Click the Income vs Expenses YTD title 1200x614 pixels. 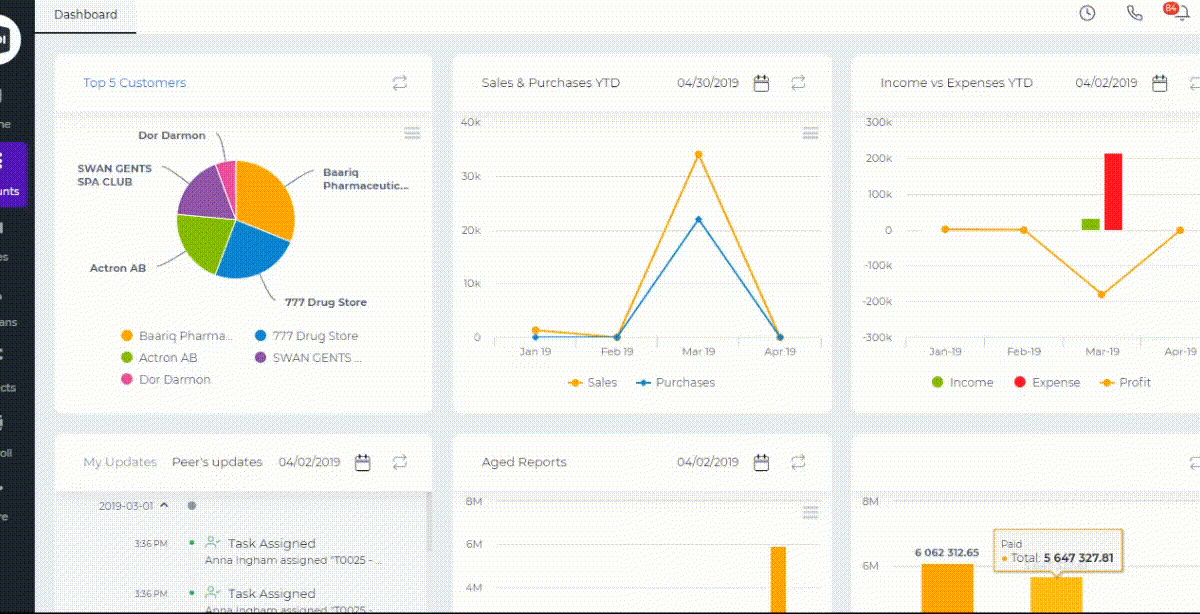[x=956, y=83]
